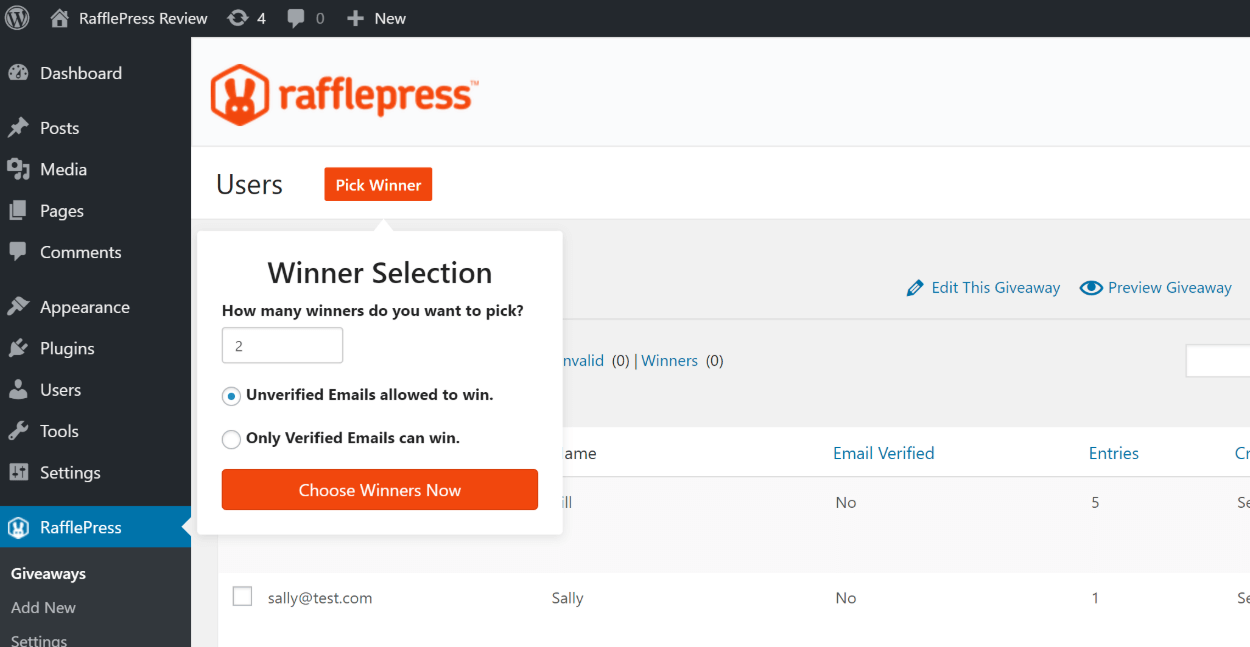Click the Media icon in sidebar
The height and width of the screenshot is (647, 1250).
click(x=18, y=169)
